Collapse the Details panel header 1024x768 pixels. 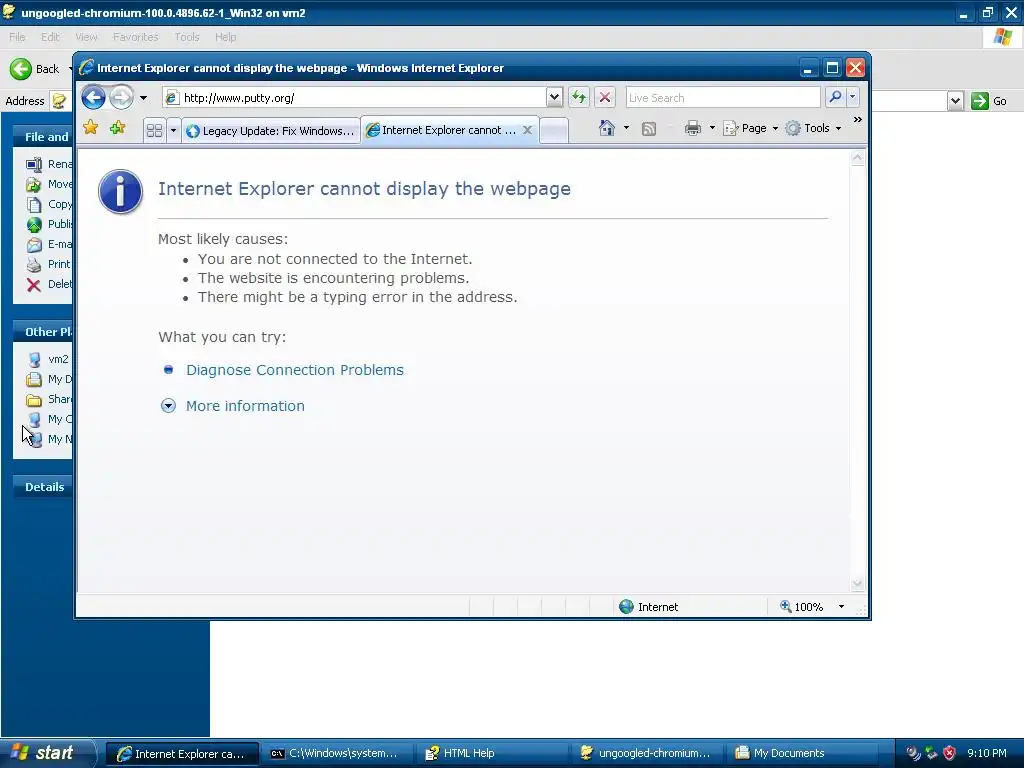(44, 487)
